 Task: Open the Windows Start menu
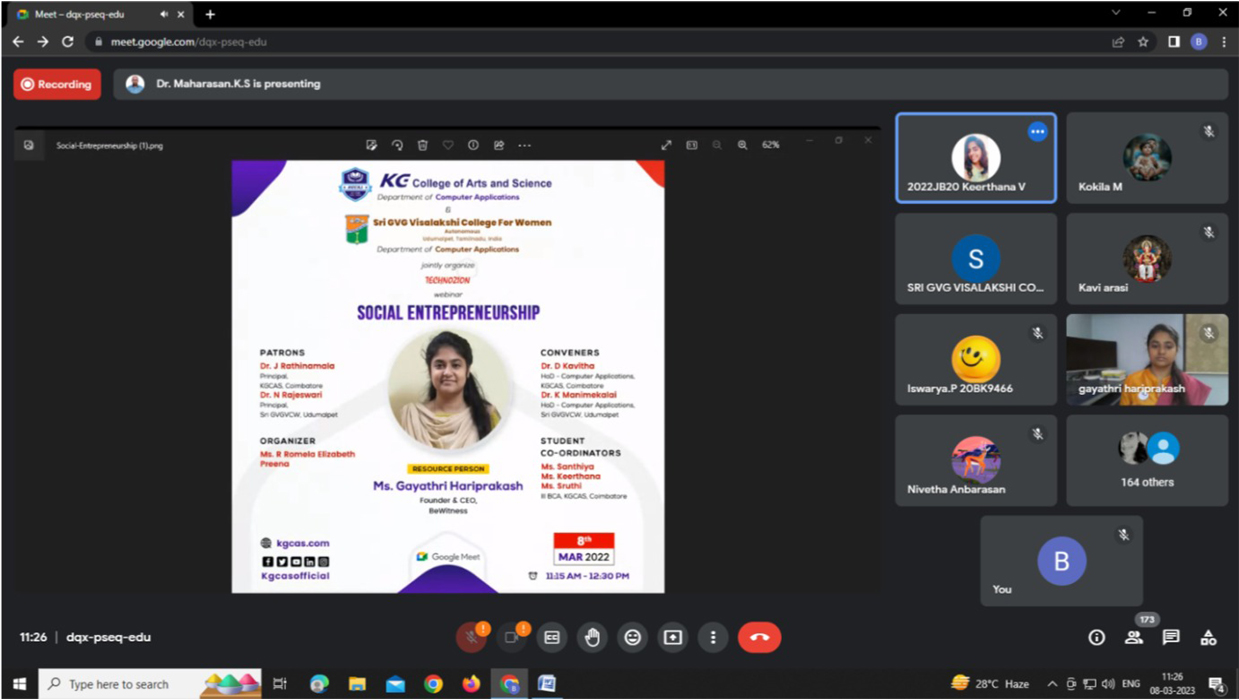click(x=18, y=684)
